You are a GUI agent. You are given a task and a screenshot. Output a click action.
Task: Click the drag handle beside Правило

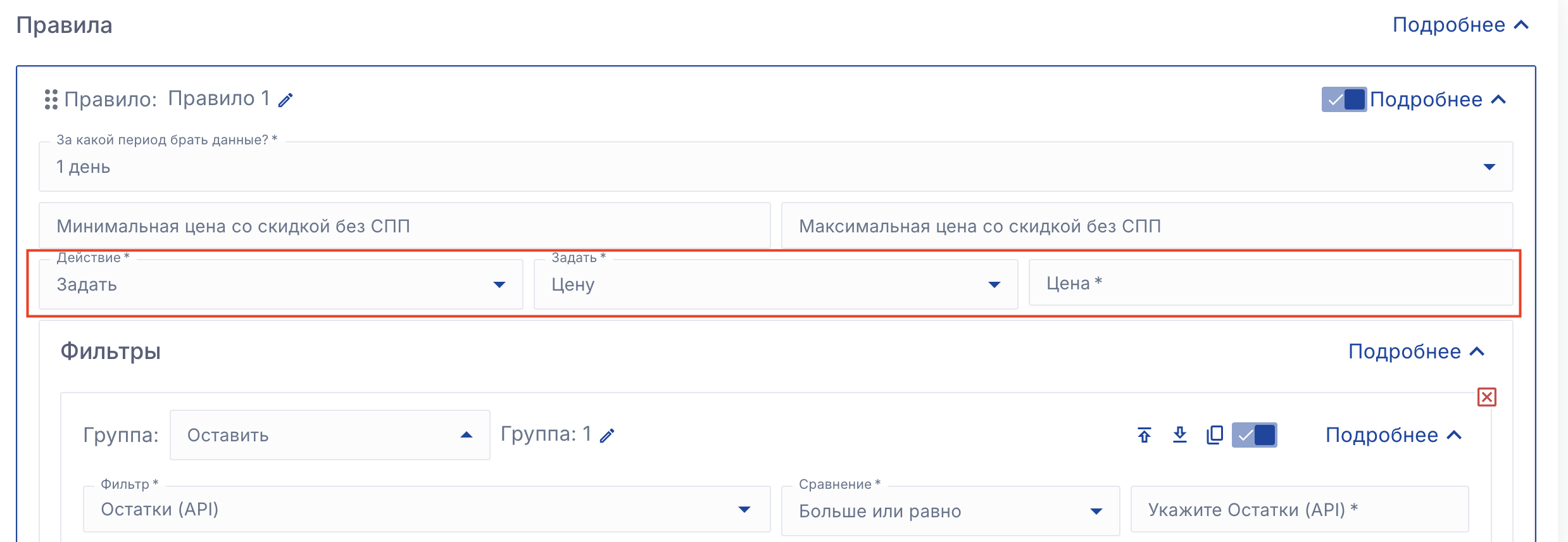click(x=51, y=99)
